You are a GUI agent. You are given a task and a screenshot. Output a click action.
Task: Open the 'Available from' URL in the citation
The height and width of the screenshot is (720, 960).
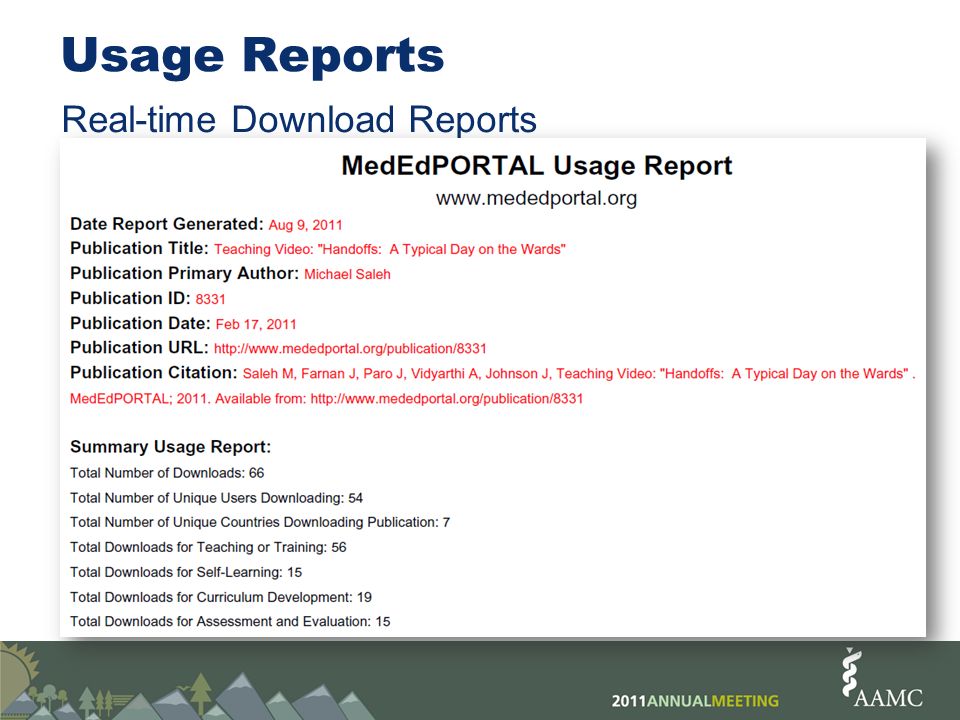[x=447, y=399]
